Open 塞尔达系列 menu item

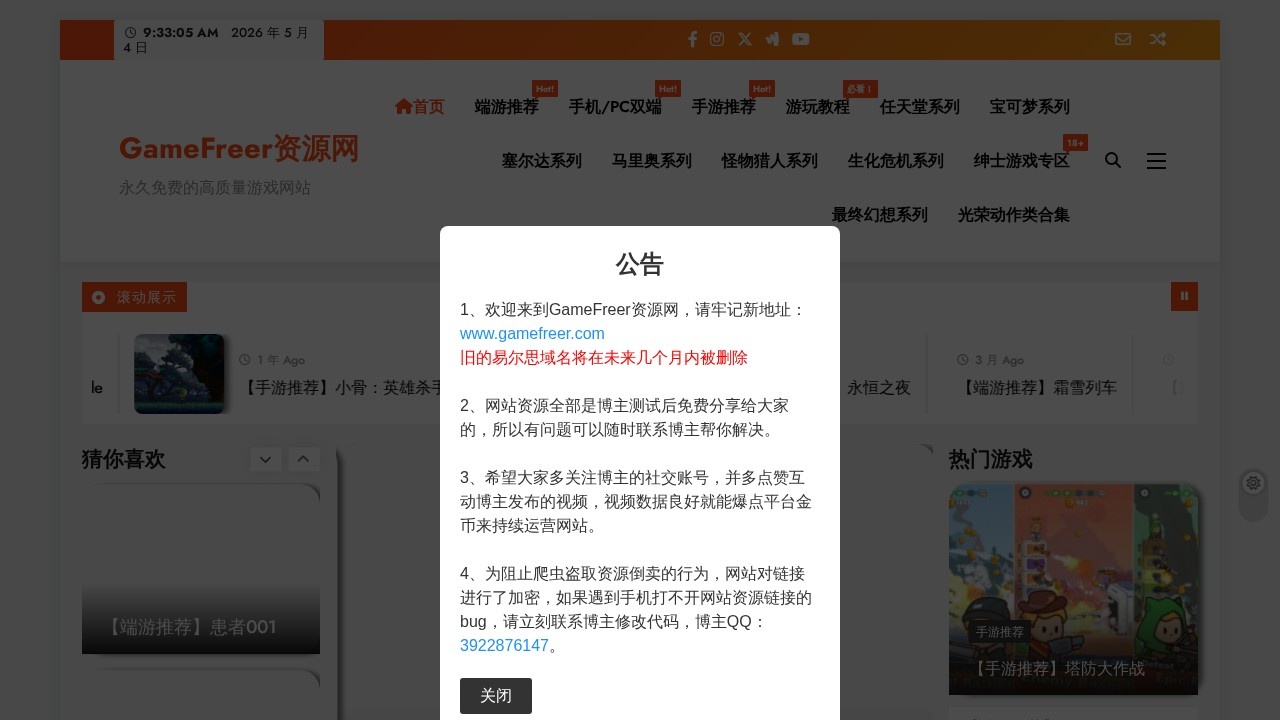tap(542, 161)
